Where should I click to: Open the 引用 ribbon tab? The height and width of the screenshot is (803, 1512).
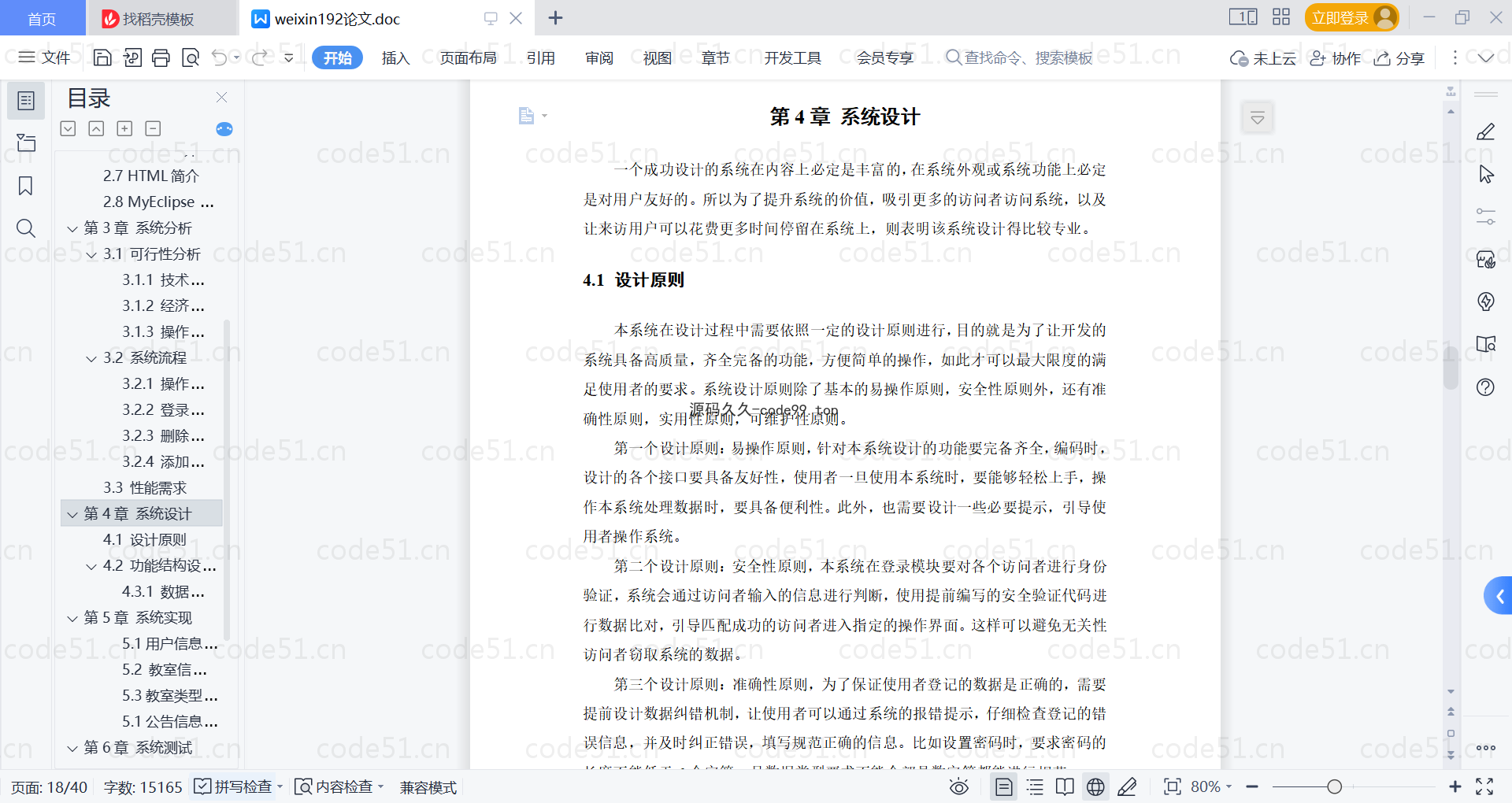(x=541, y=57)
